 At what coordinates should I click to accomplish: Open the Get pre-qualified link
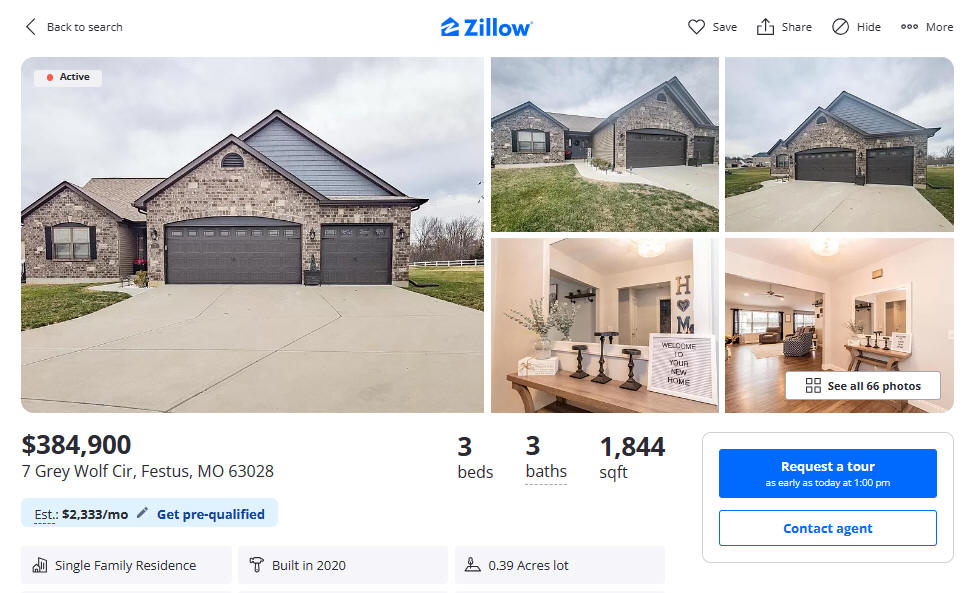211,514
